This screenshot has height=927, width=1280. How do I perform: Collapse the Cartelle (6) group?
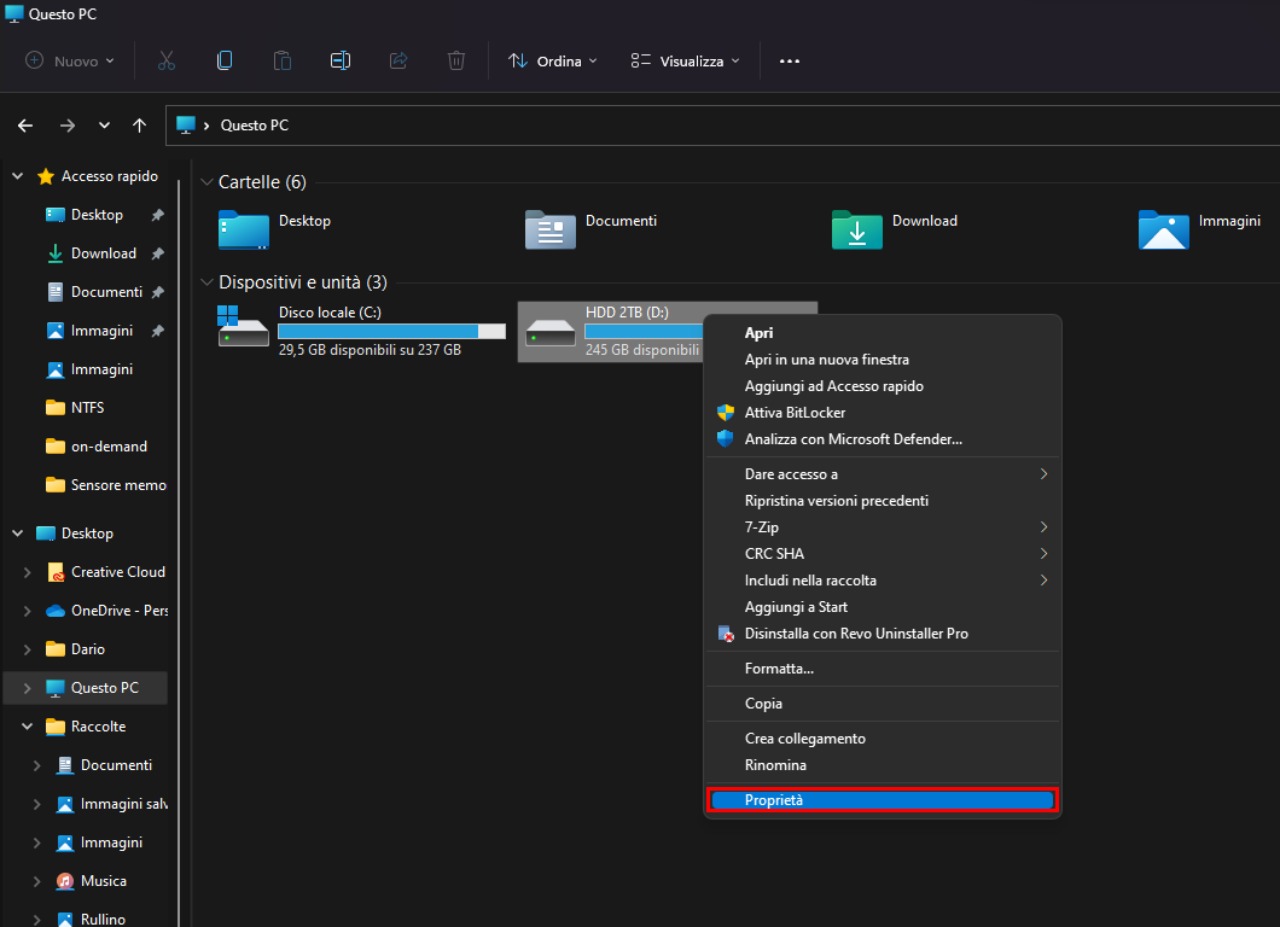coord(207,182)
